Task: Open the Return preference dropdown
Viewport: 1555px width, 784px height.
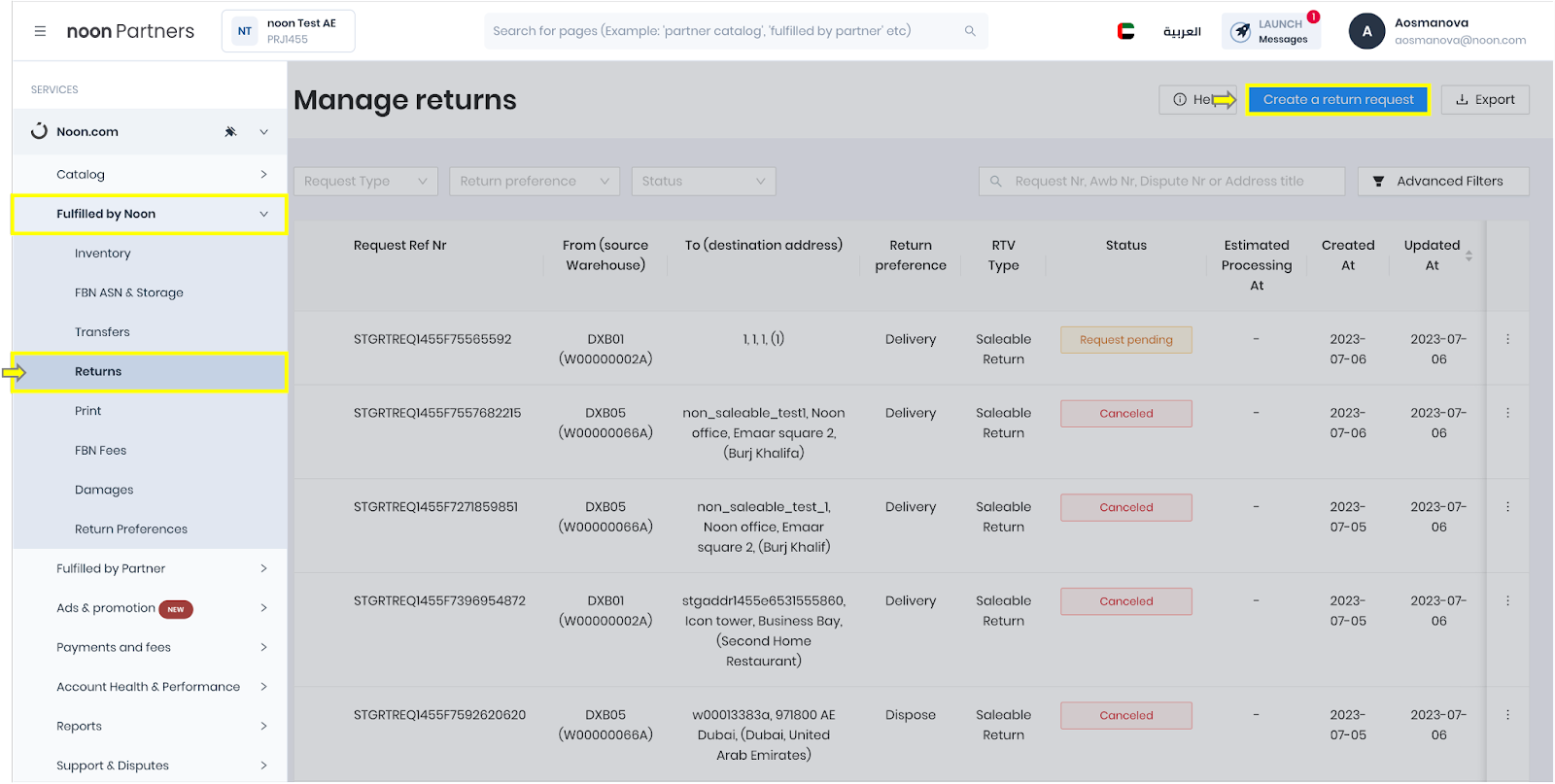Action: pos(534,182)
